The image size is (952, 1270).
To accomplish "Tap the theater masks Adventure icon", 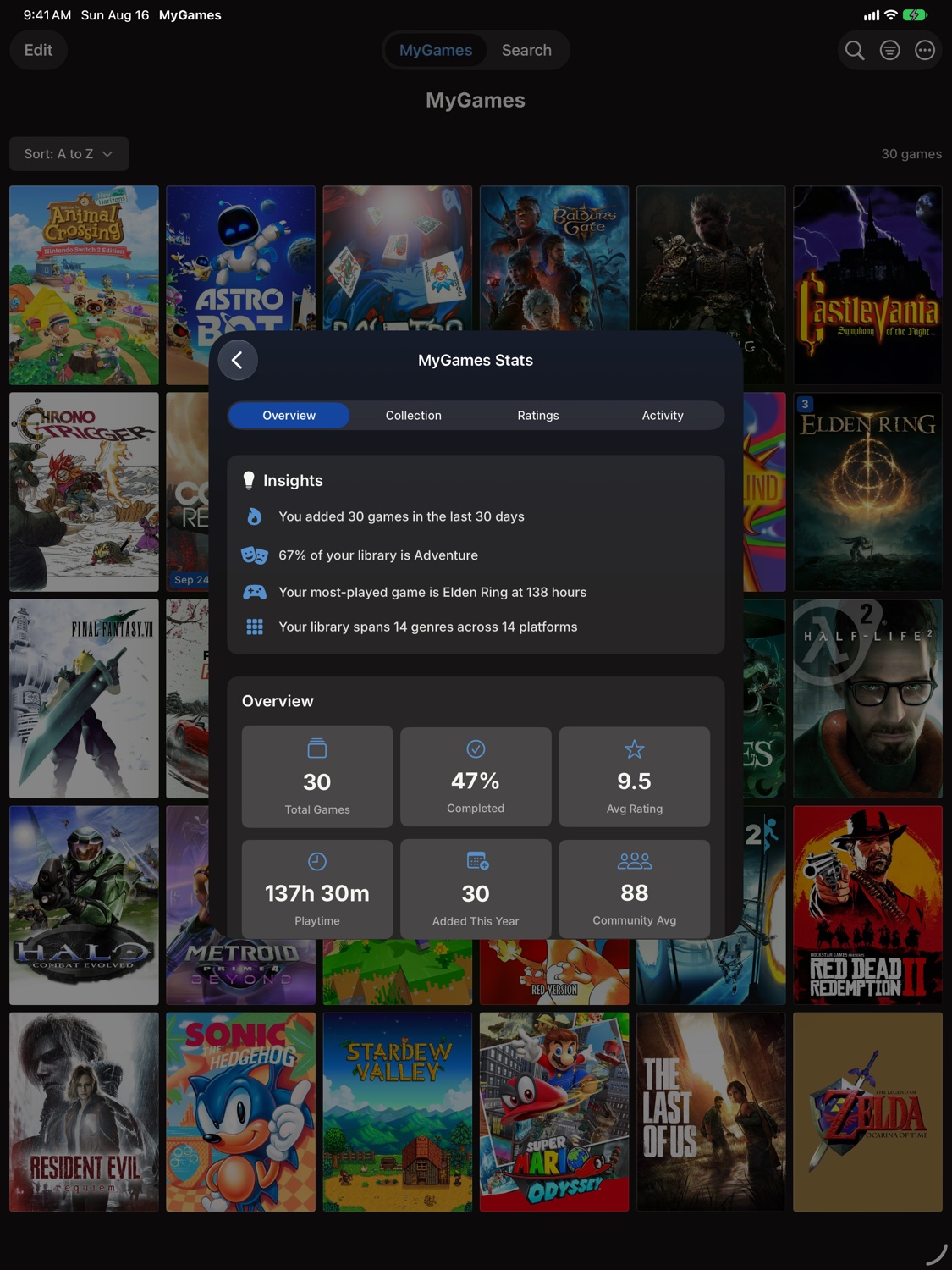I will pyautogui.click(x=255, y=555).
